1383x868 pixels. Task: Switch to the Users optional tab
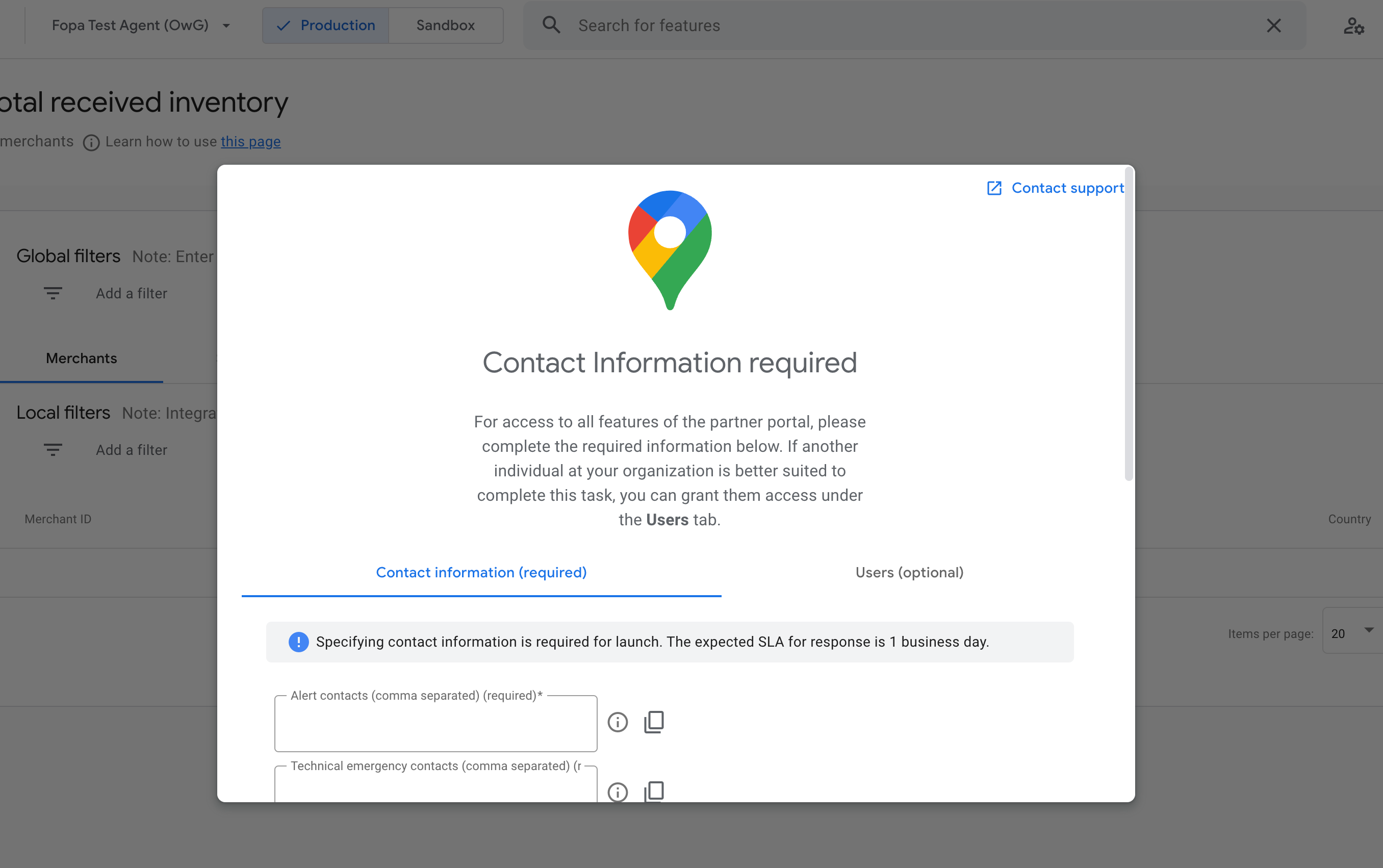pyautogui.click(x=909, y=572)
